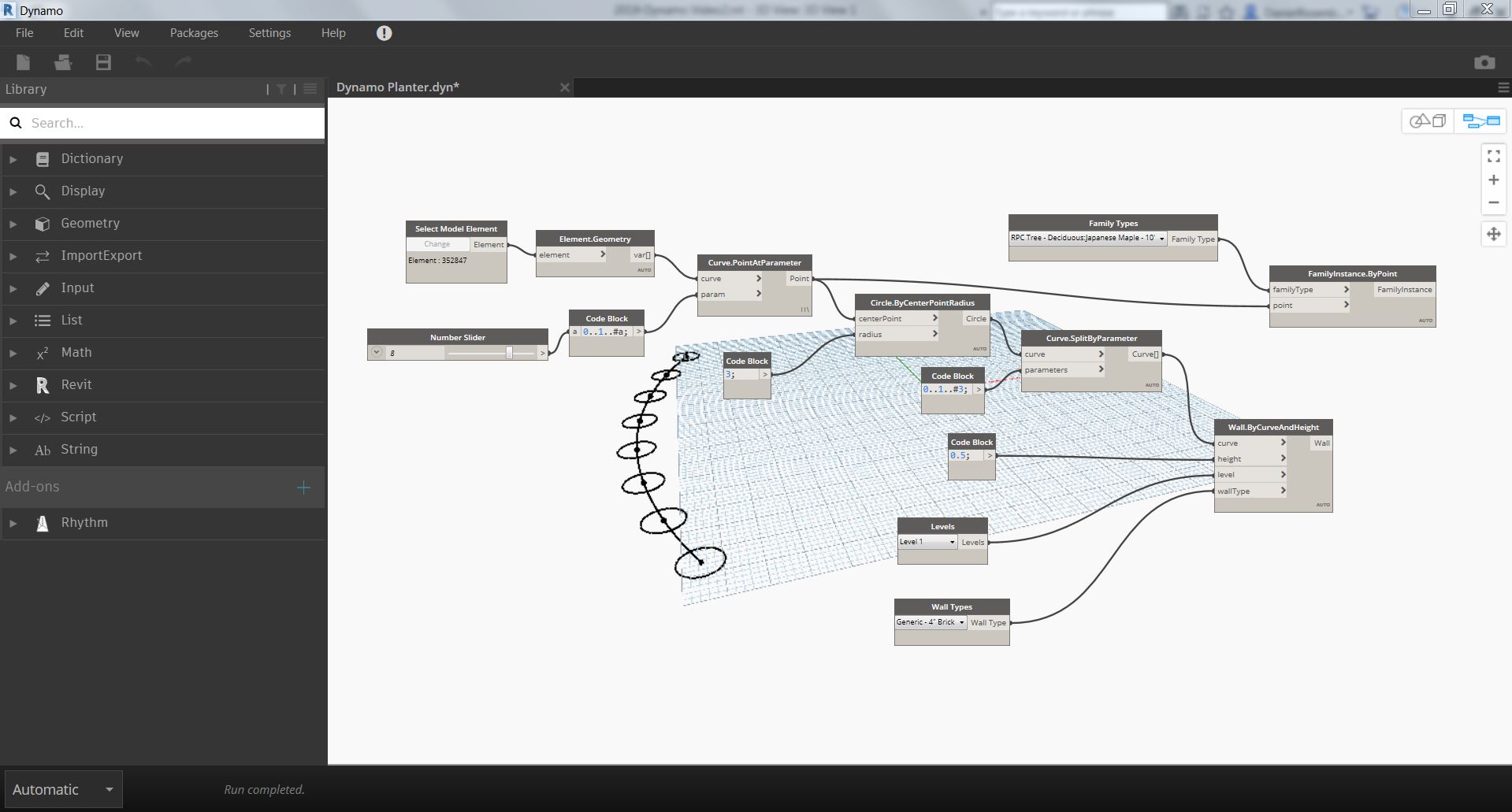Viewport: 1512px width, 812px height.
Task: Expand the Dictionary library category
Action: 13,159
